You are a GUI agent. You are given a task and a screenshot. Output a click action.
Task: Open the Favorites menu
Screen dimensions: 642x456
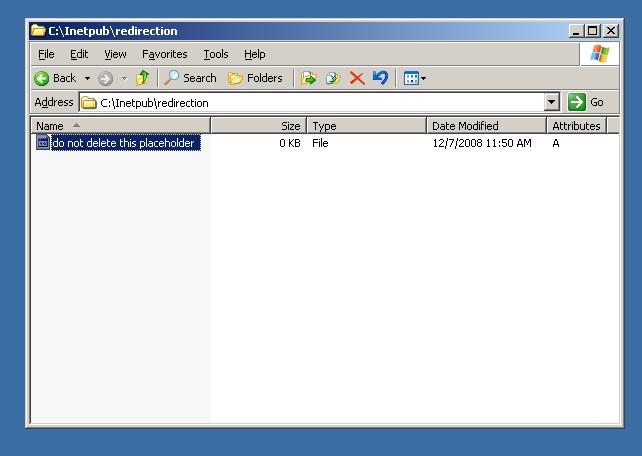coord(165,54)
